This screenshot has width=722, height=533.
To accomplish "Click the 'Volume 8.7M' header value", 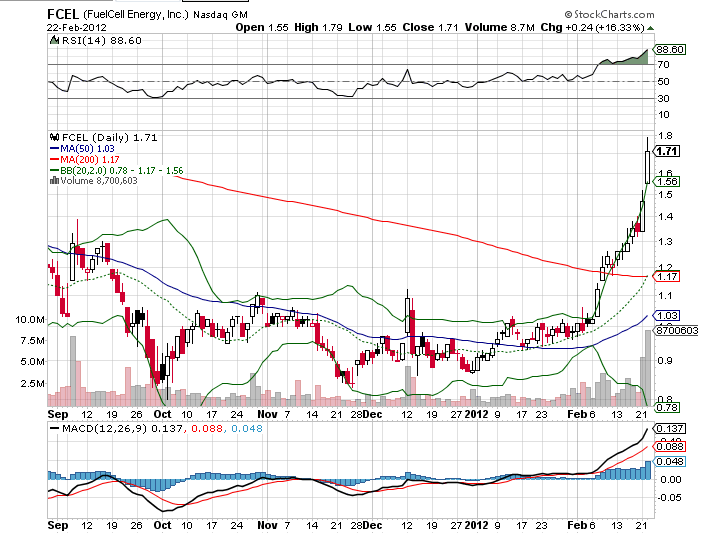I will pos(500,28).
